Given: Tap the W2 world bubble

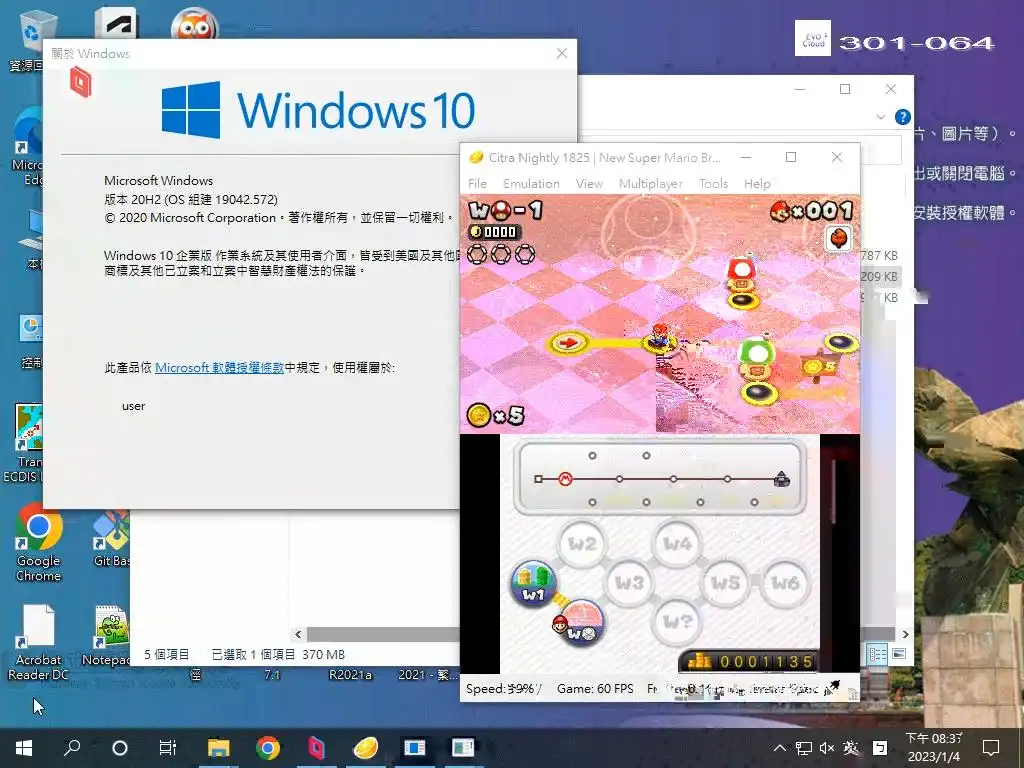Looking at the screenshot, I should point(581,543).
